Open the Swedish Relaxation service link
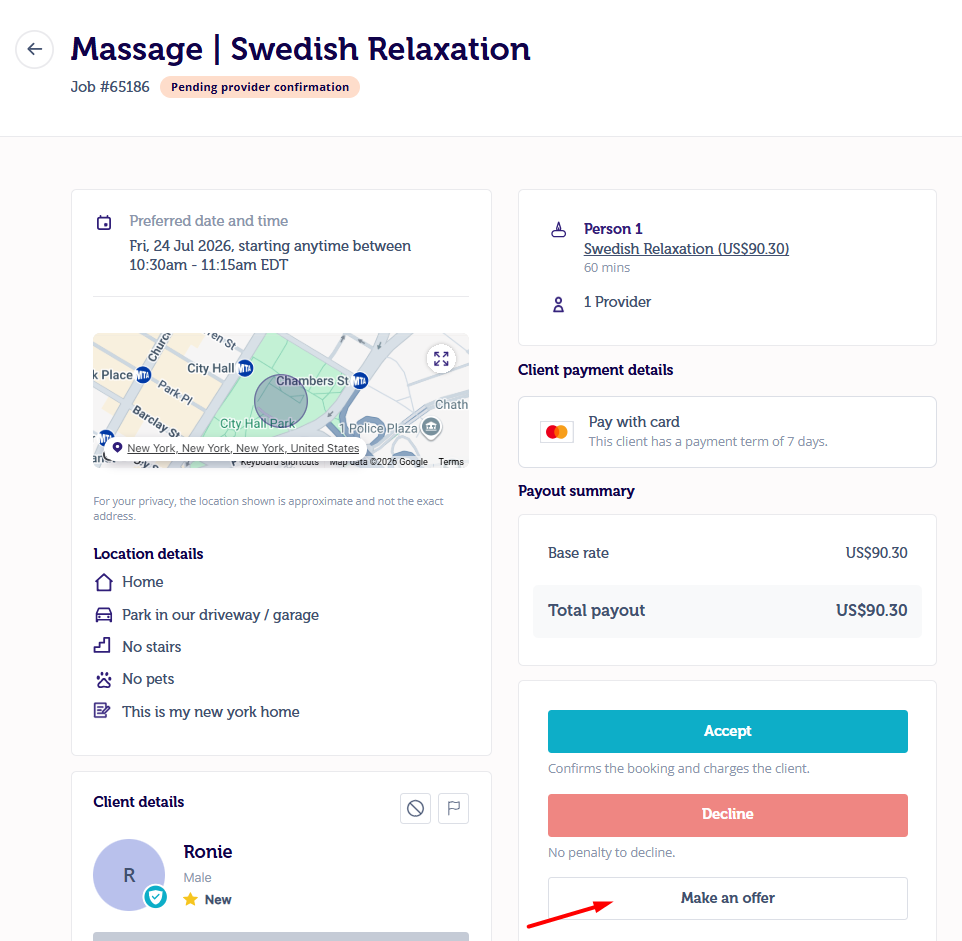 (686, 248)
